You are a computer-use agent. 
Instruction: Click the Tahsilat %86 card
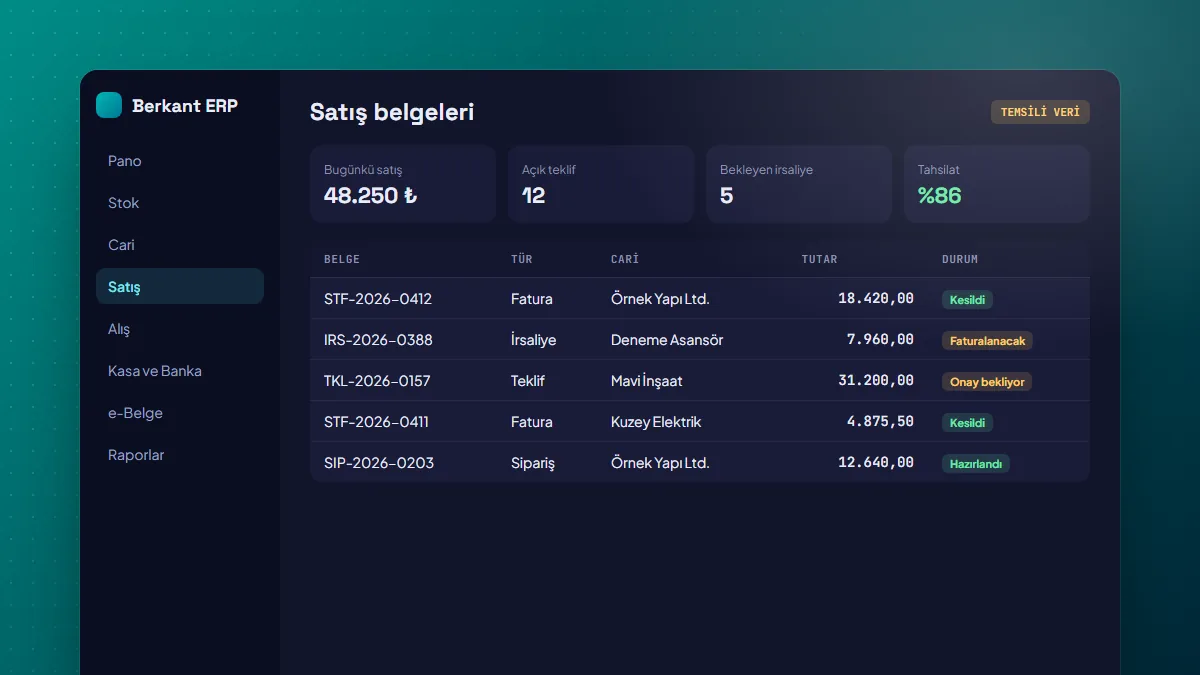pyautogui.click(x=997, y=184)
